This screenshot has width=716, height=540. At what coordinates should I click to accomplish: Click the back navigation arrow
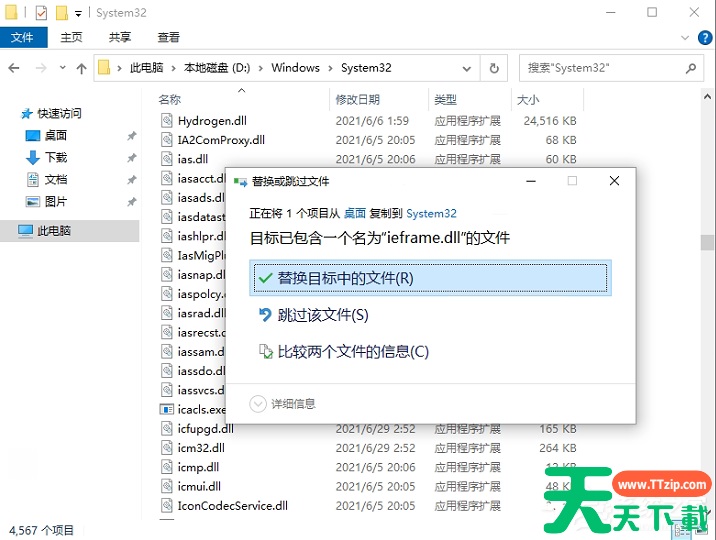pos(14,68)
